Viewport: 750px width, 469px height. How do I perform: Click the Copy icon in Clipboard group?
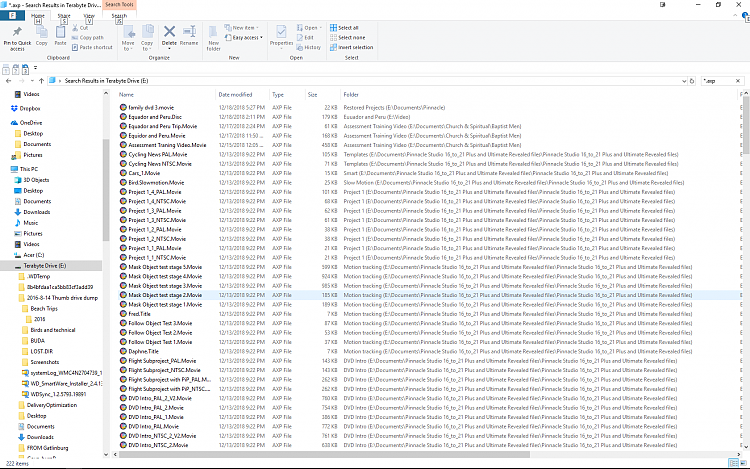[x=42, y=32]
